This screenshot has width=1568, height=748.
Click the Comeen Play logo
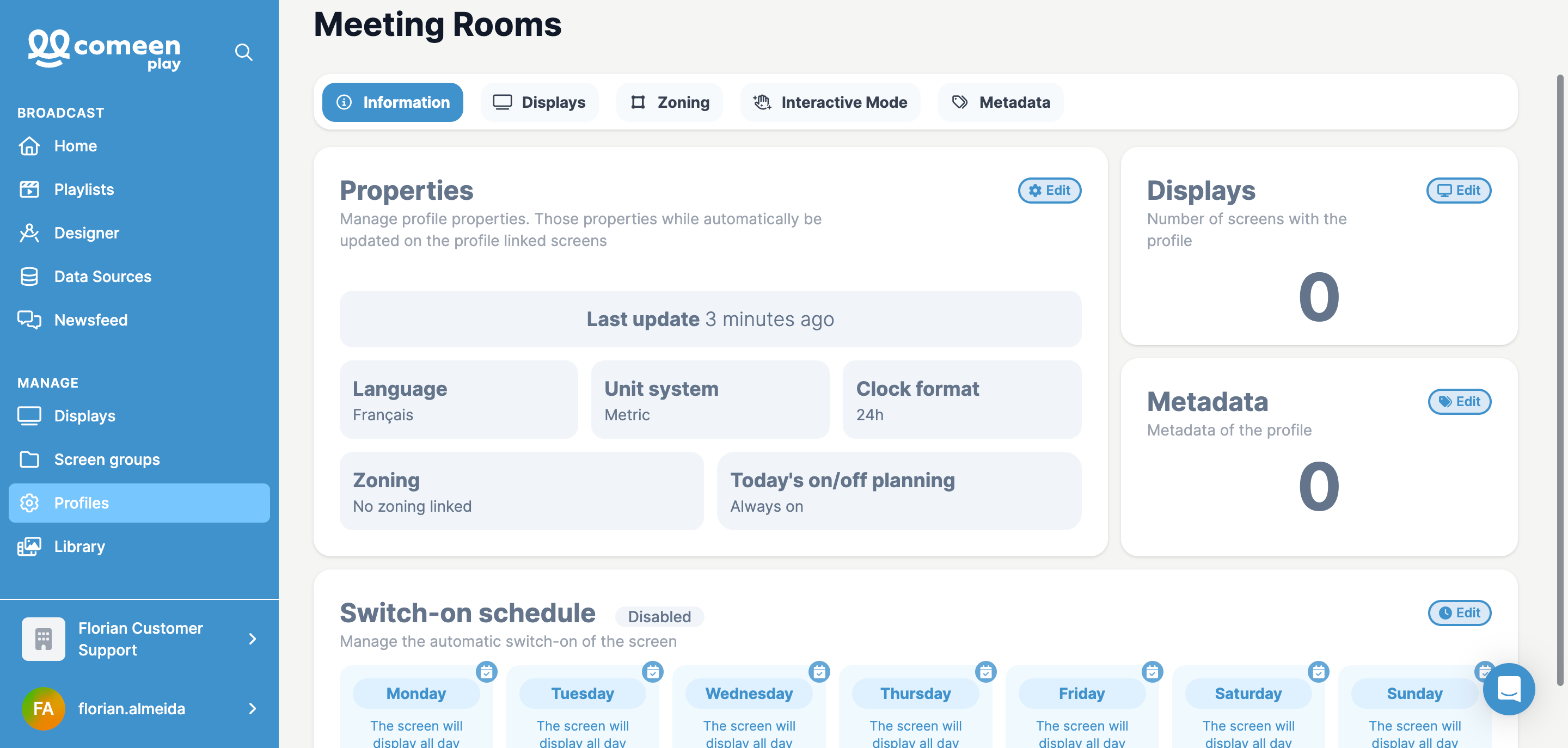[x=104, y=50]
